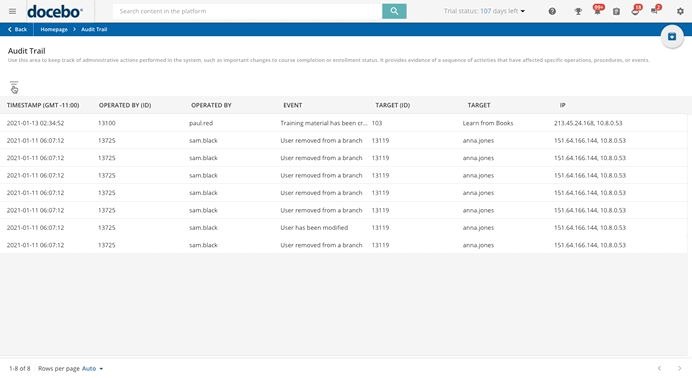This screenshot has width=692, height=378.
Task: Click the EVENT column header
Action: 293,105
